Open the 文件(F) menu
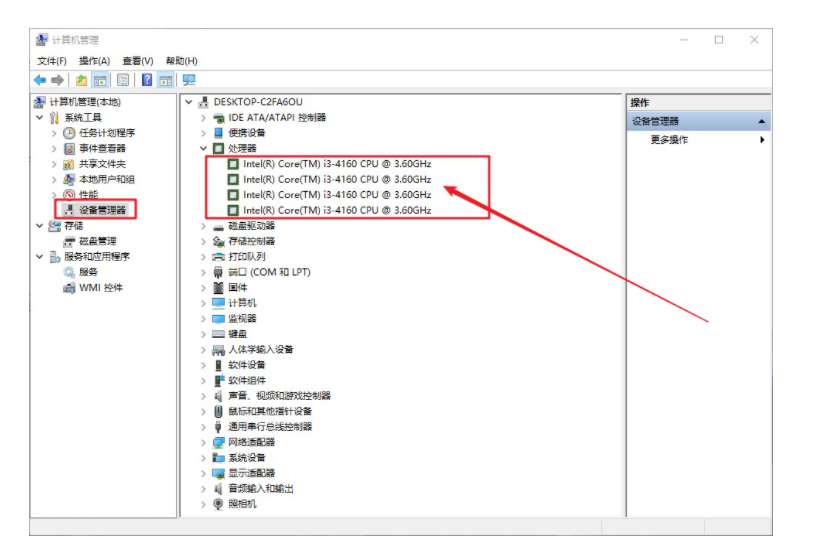833x546 pixels. 52,61
